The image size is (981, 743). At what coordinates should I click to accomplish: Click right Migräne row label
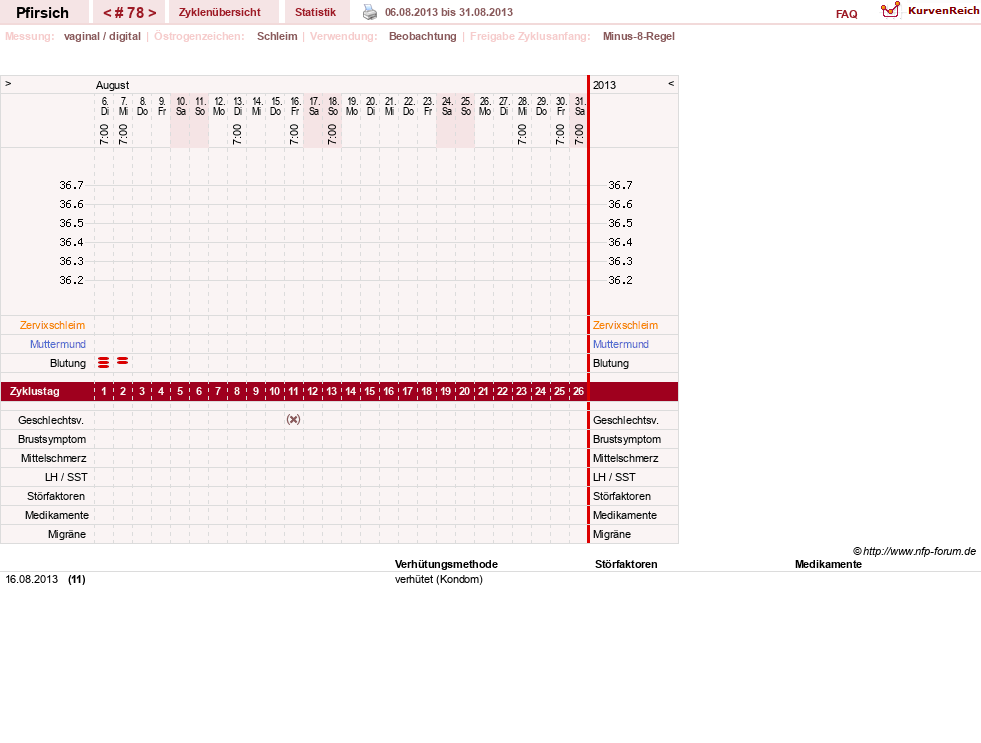click(612, 534)
